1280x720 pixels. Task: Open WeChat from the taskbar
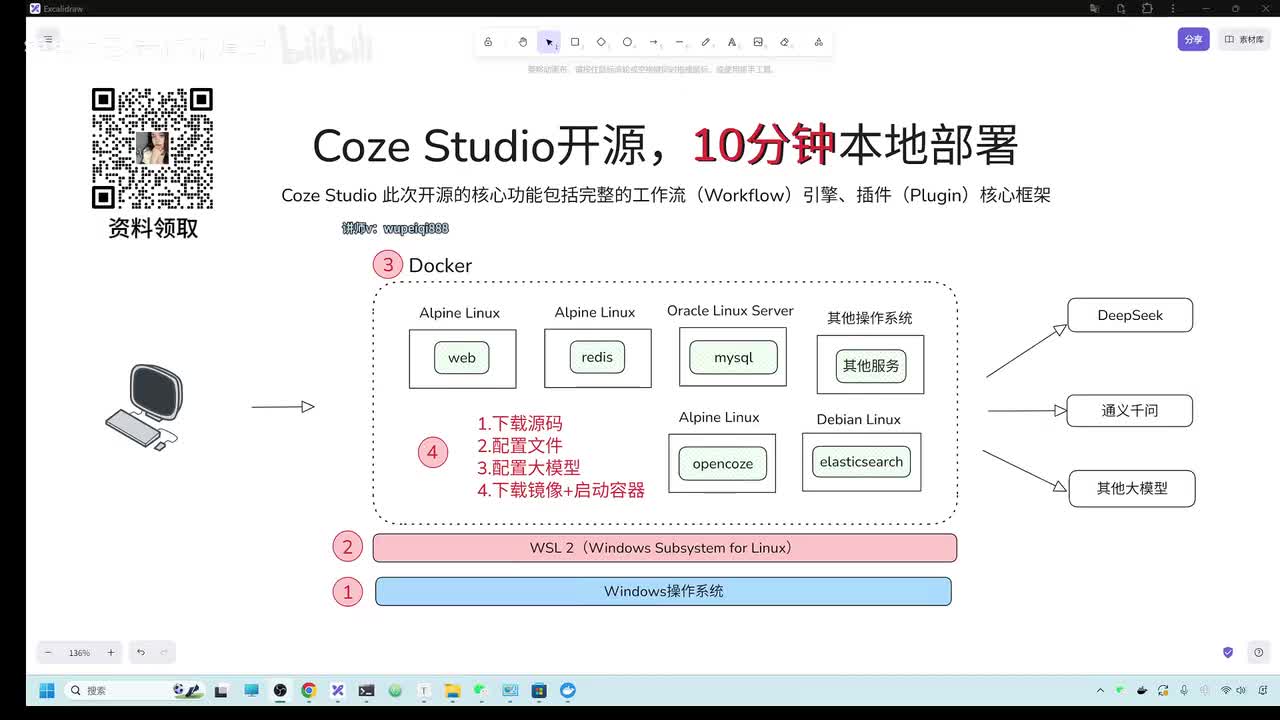click(481, 690)
